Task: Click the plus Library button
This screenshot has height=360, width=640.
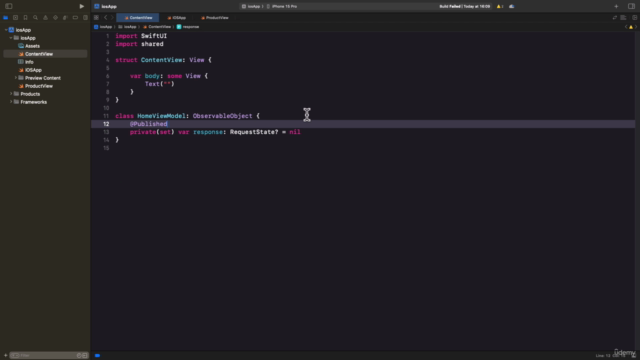Action: point(616,6)
